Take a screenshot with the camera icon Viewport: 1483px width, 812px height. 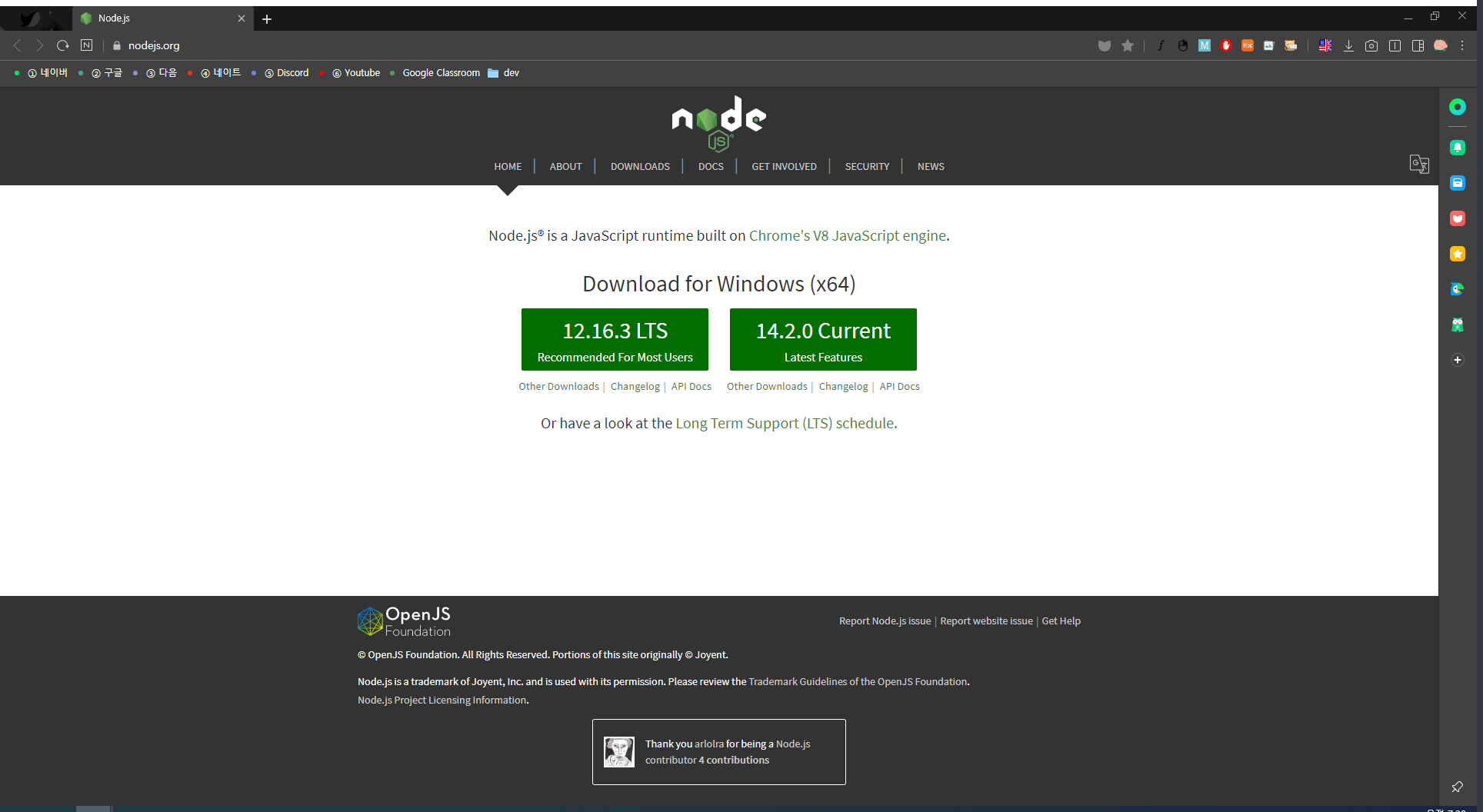(x=1371, y=46)
